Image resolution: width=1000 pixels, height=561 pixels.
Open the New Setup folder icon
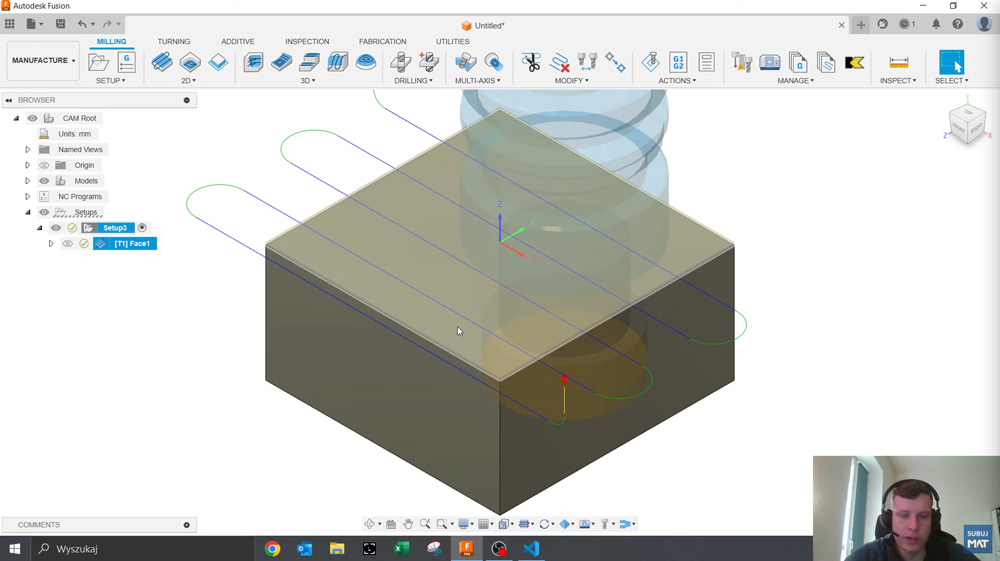(98, 62)
